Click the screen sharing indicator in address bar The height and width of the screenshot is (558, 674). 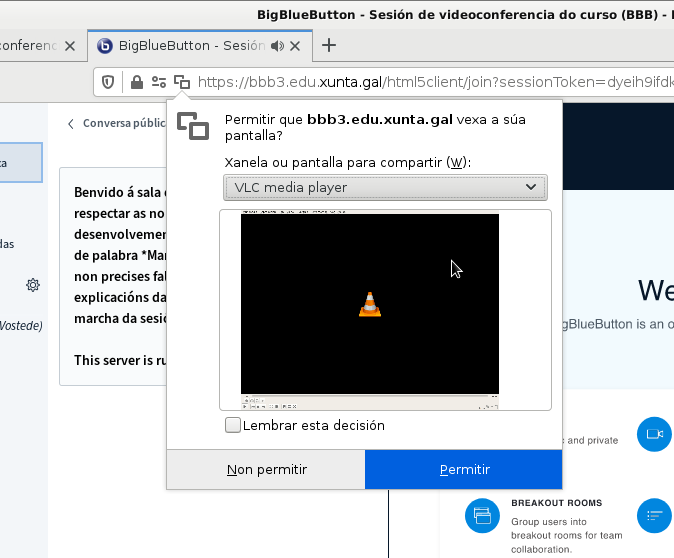(x=181, y=82)
